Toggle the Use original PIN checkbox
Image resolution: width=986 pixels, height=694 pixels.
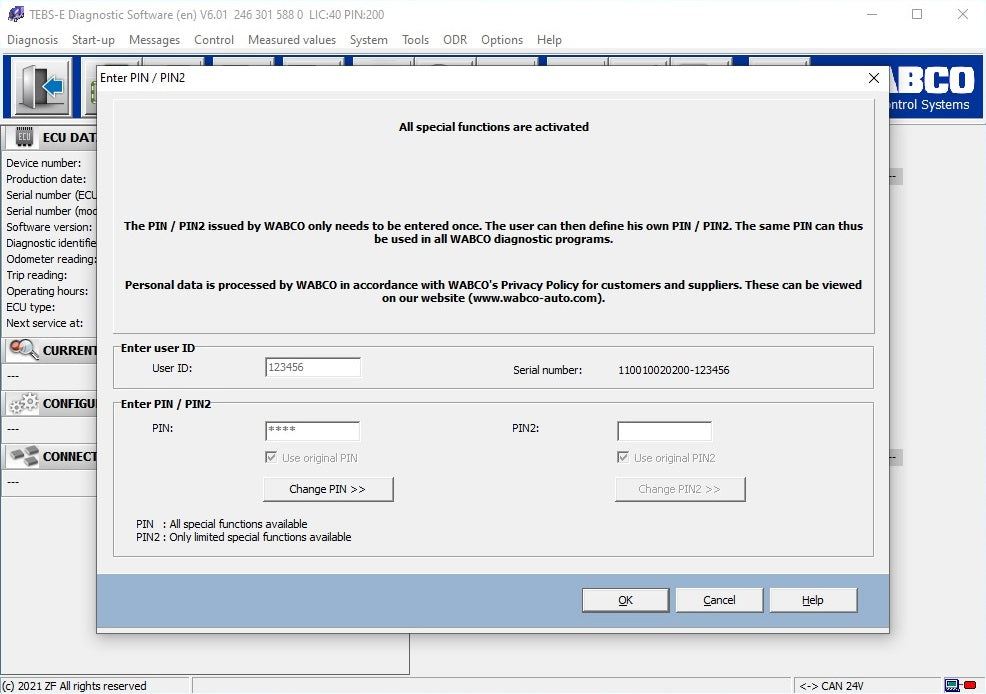coord(271,458)
